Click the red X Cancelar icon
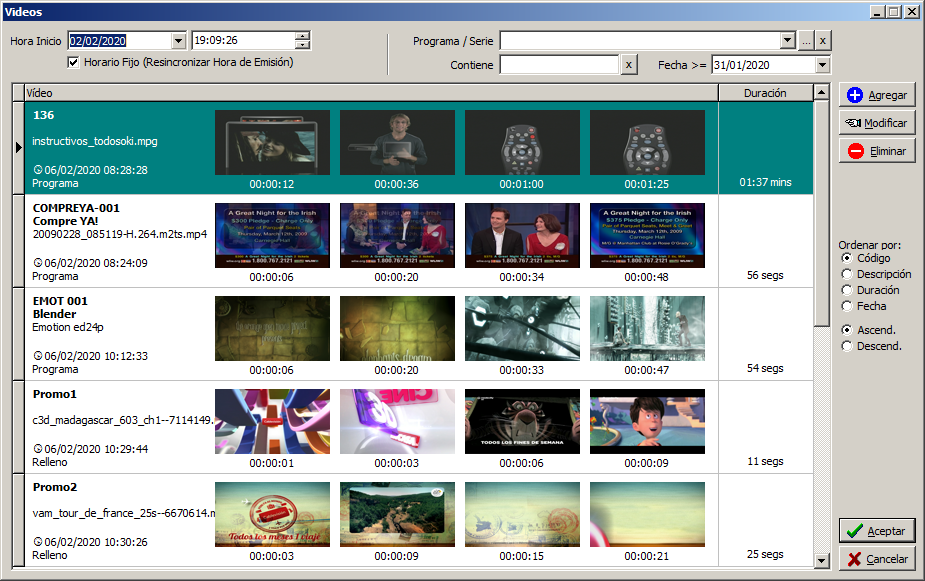 tap(853, 559)
